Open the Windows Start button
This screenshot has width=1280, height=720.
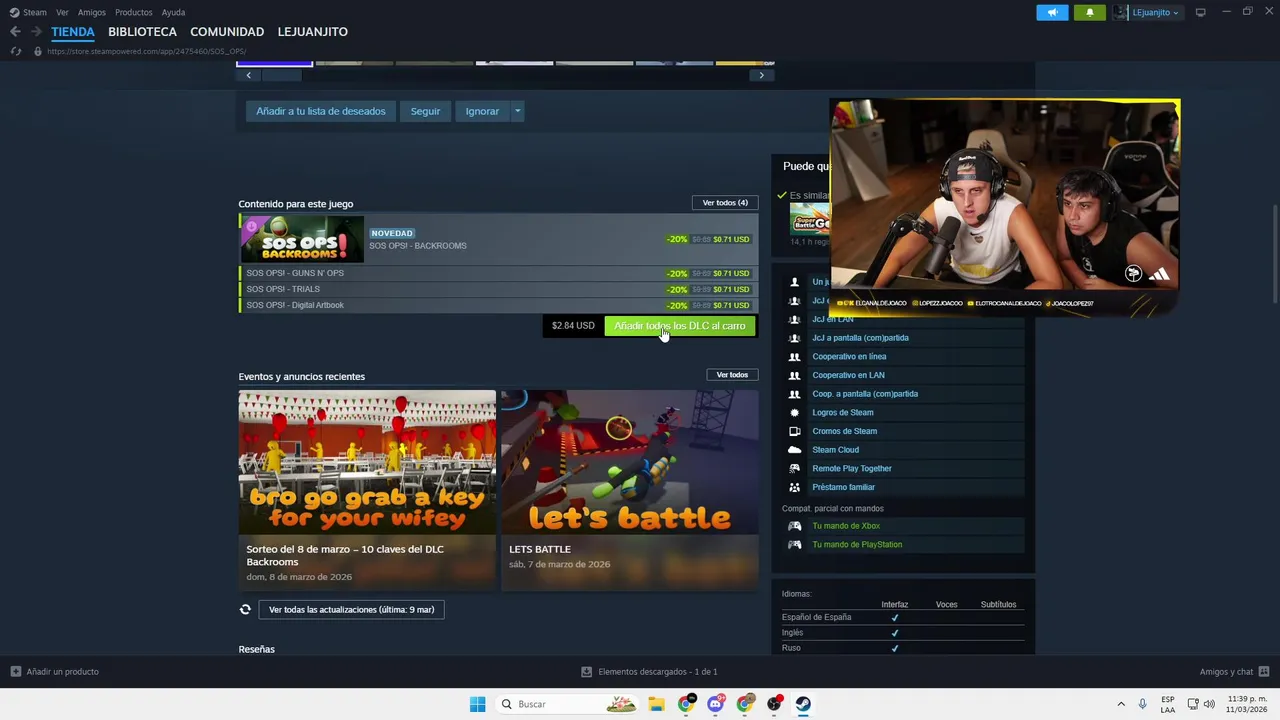point(478,704)
